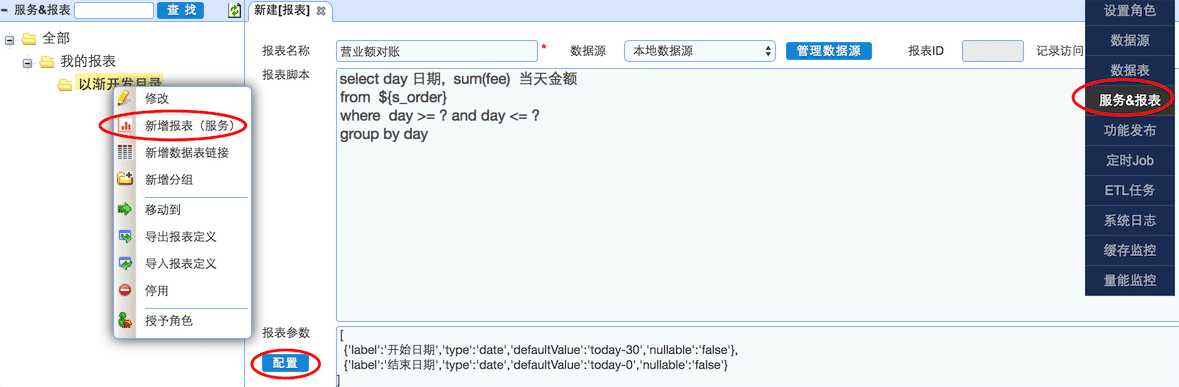Click the folder icon of 以渐开发目录
Image resolution: width=1179 pixels, height=387 pixels.
coord(65,84)
